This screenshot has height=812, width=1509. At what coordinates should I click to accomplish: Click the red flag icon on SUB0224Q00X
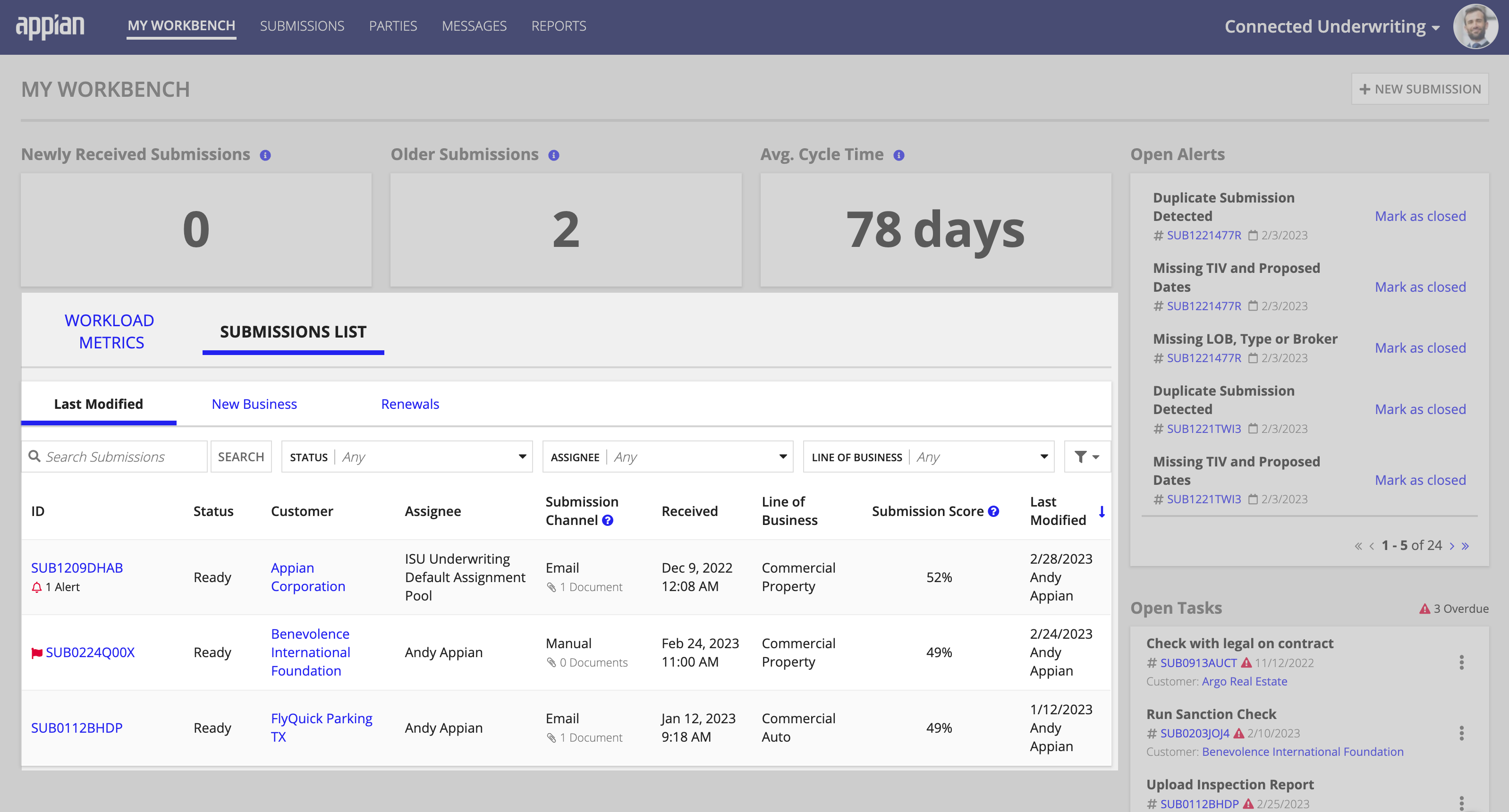[36, 652]
